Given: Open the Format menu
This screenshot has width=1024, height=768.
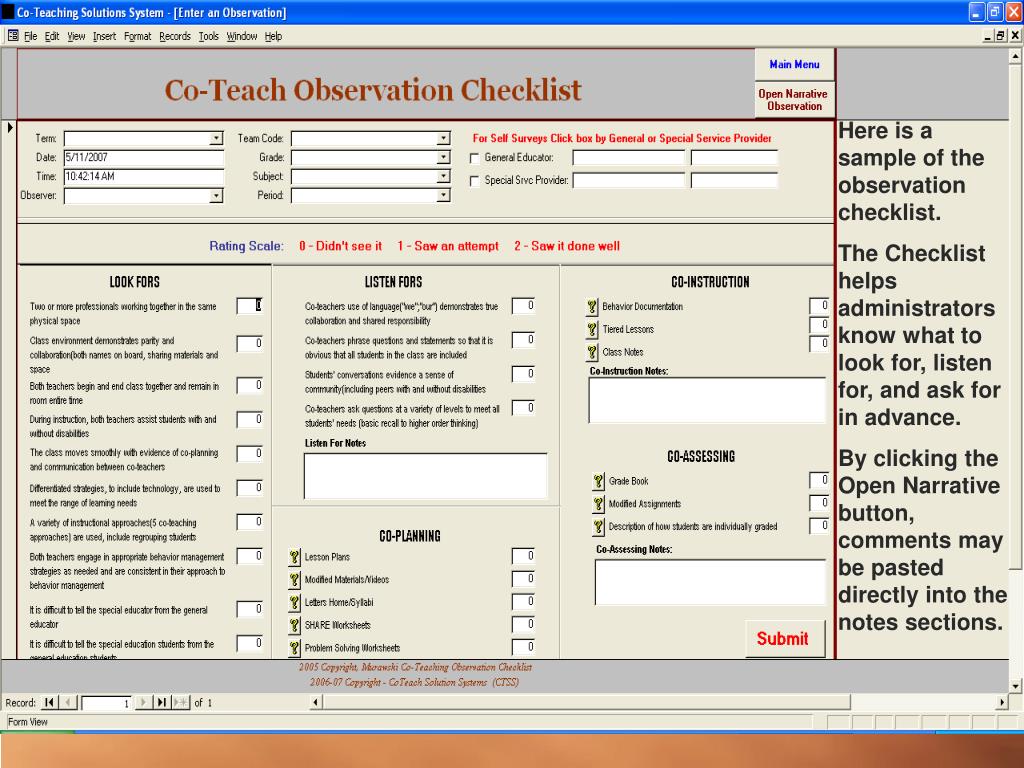Looking at the screenshot, I should pyautogui.click(x=137, y=36).
